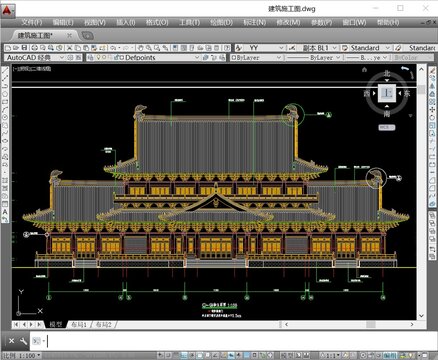Screen dimensions: 438x360
Task: Switch to the 布局1 layout tab
Action: (79, 324)
